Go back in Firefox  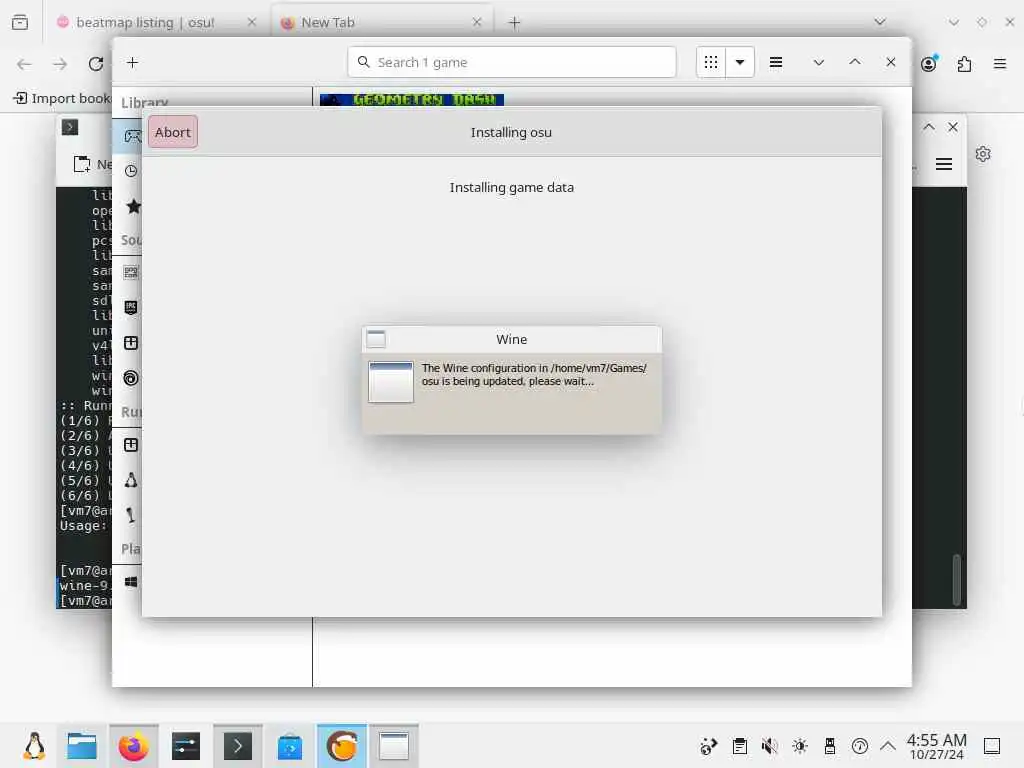pyautogui.click(x=24, y=64)
